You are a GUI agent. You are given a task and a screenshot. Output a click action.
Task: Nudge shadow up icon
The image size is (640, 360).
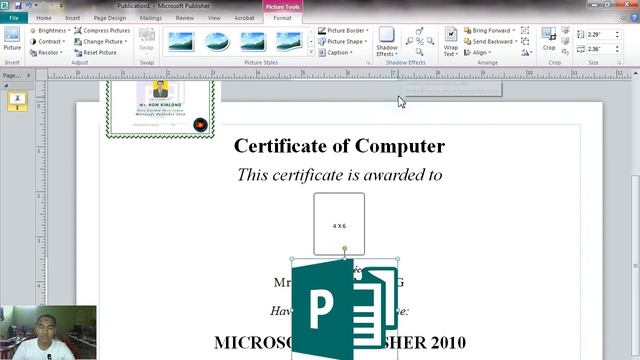pos(420,31)
